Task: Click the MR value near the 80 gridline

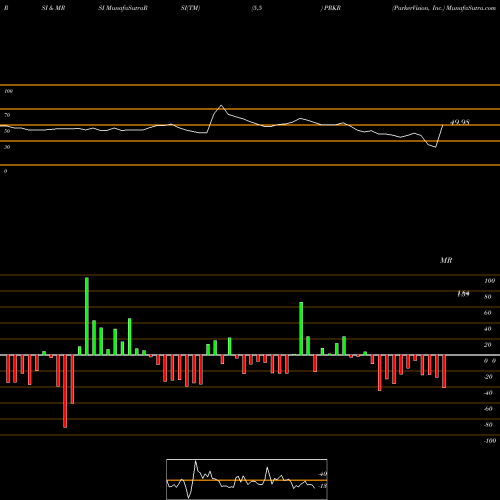Action: click(463, 294)
